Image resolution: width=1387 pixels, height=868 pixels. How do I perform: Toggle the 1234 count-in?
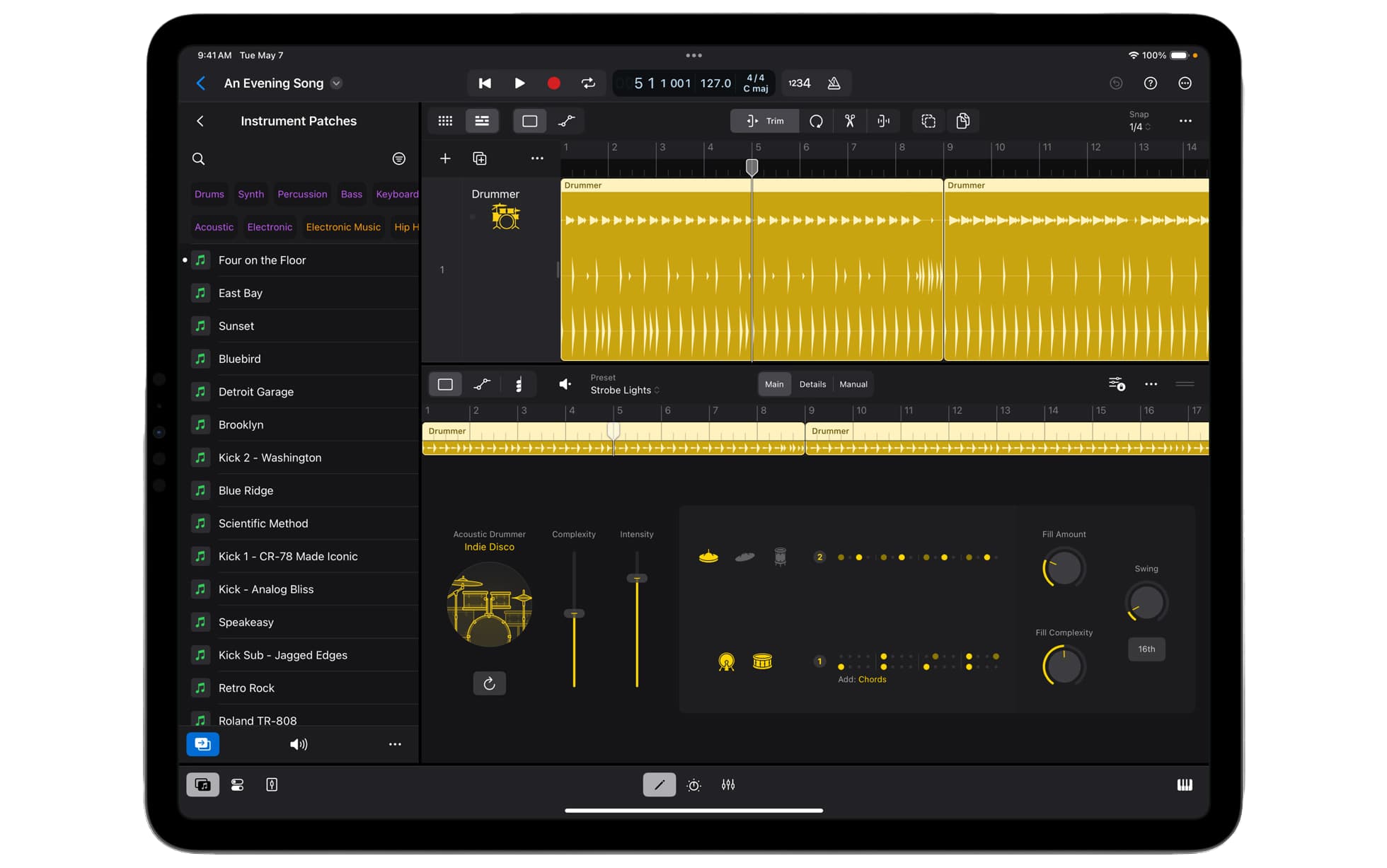[x=800, y=83]
